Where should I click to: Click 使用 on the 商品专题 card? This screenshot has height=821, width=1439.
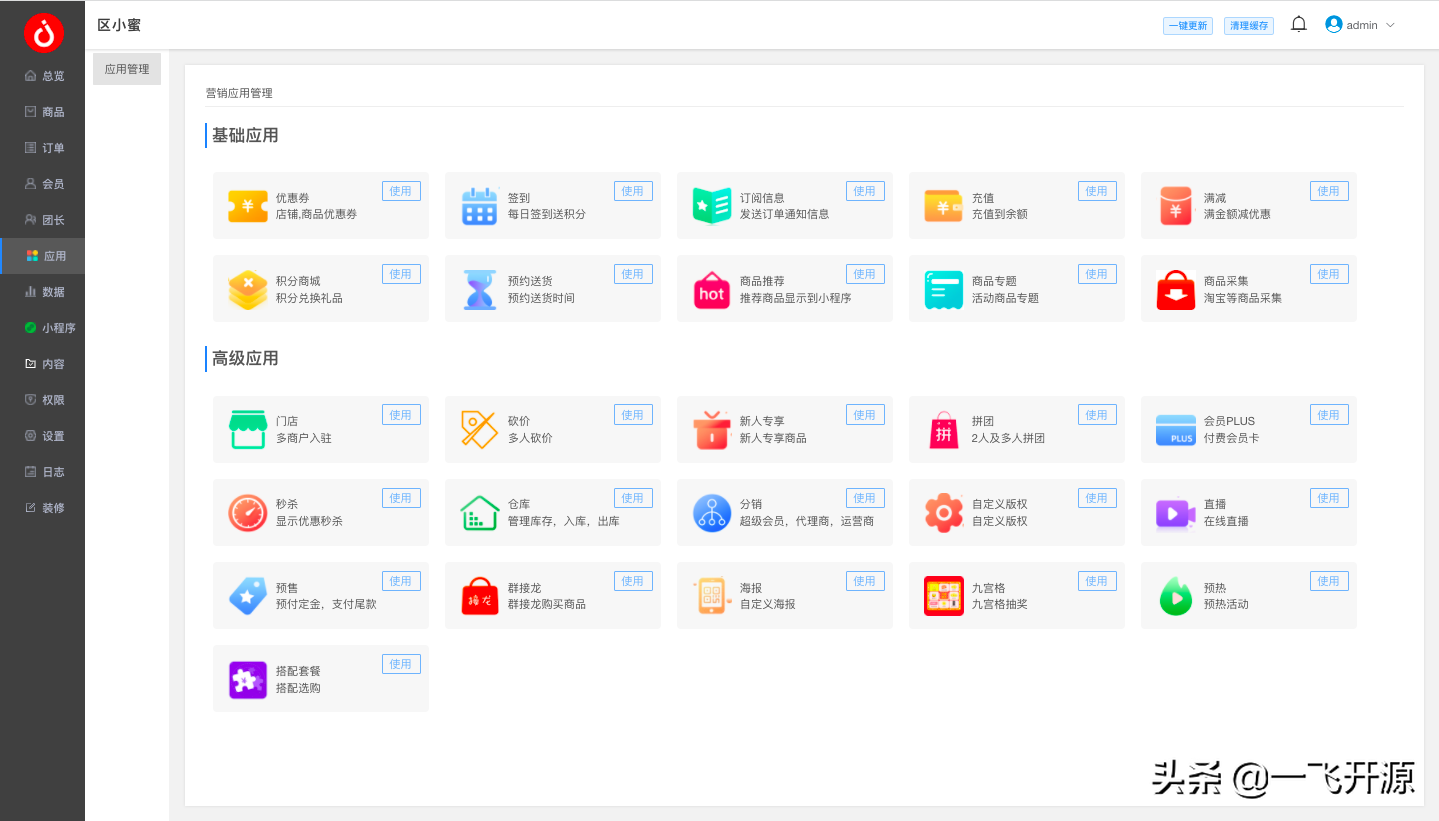pos(1097,274)
